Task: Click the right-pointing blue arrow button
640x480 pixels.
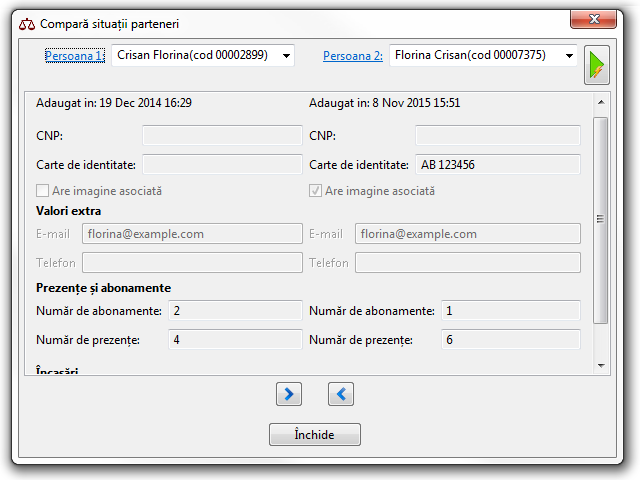Action: click(288, 395)
